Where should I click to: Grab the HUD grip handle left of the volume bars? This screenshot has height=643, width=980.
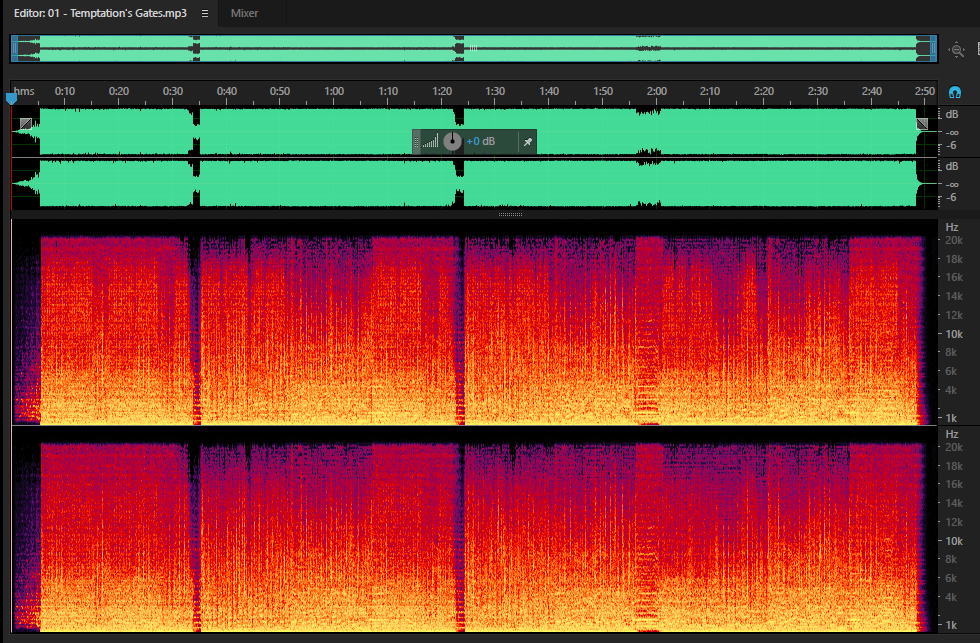pos(416,142)
